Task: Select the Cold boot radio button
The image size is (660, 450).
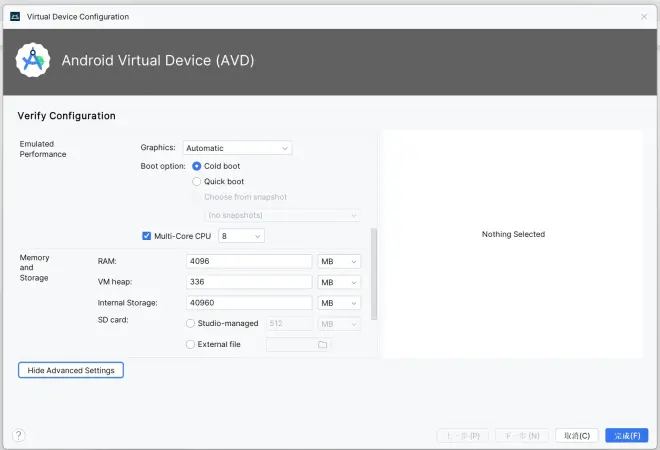Action: click(x=197, y=166)
